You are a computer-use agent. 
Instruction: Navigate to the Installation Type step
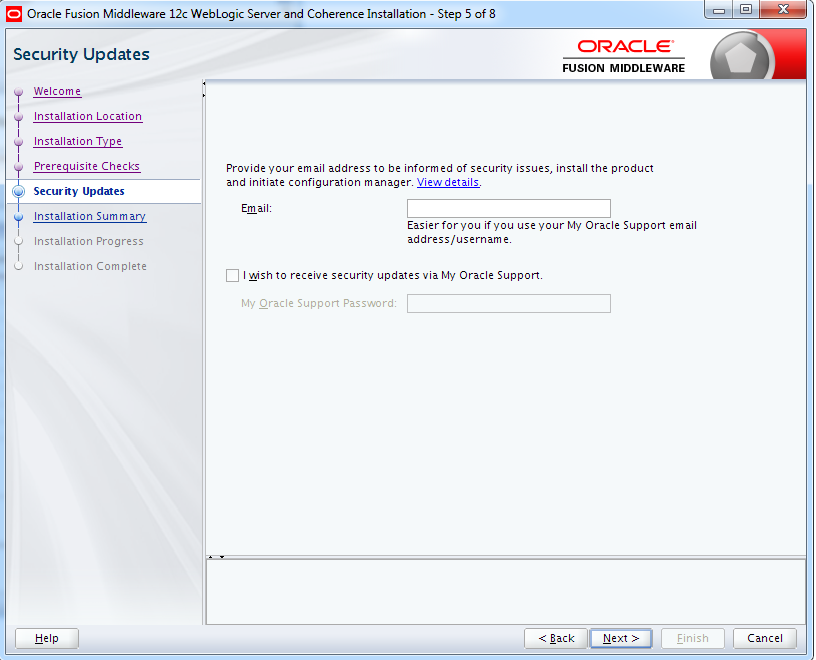77,141
